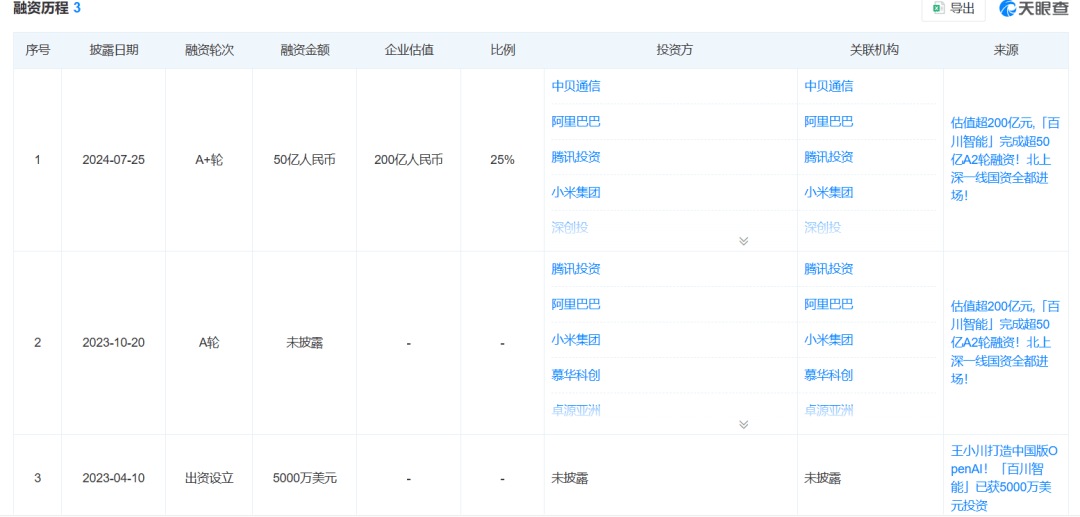The height and width of the screenshot is (517, 1080).
Task: Open related institution 小米集团 in A轮 row
Action: click(x=829, y=340)
